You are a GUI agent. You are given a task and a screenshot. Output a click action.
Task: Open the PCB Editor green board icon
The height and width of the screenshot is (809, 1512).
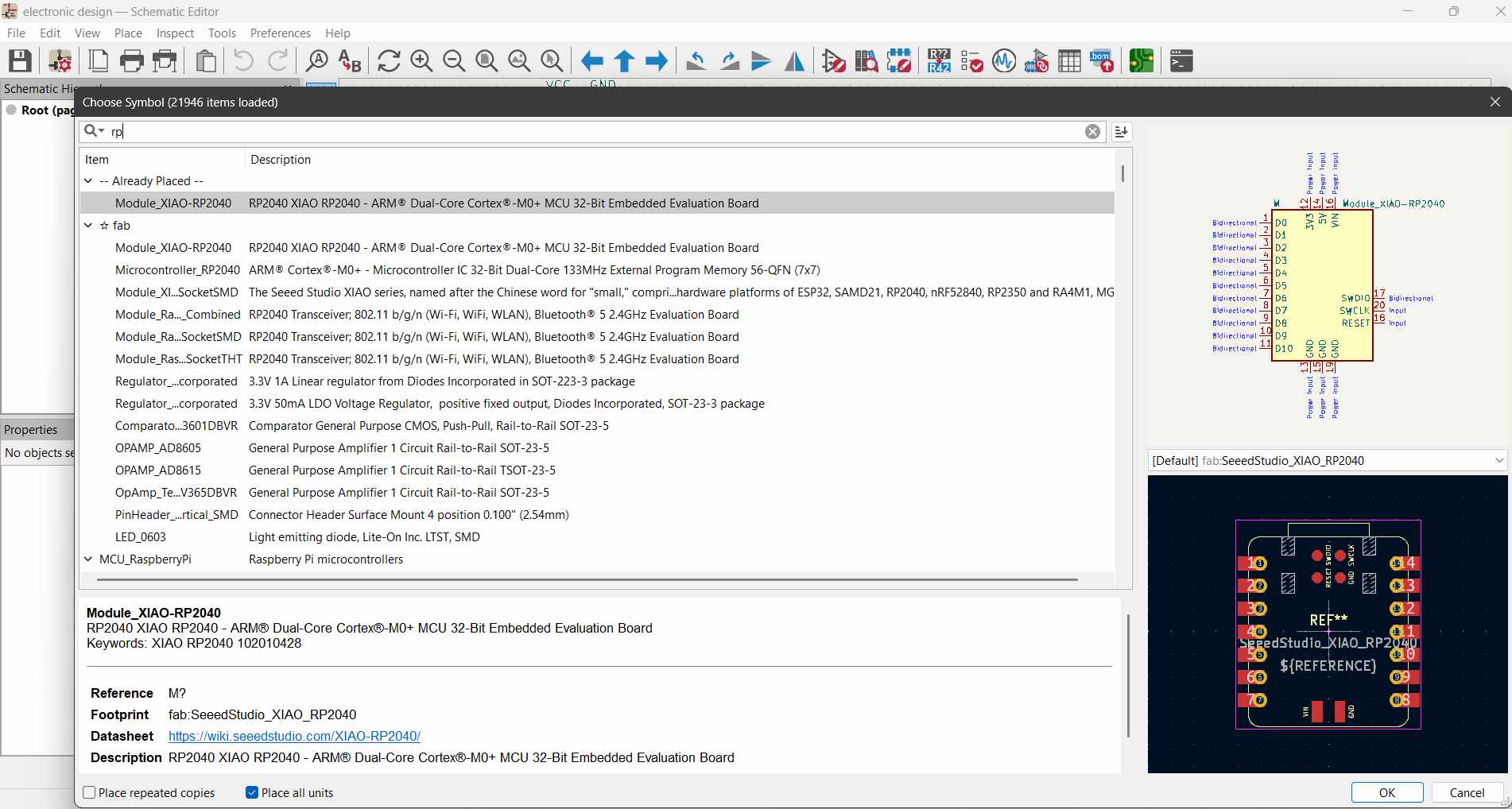coord(1142,61)
